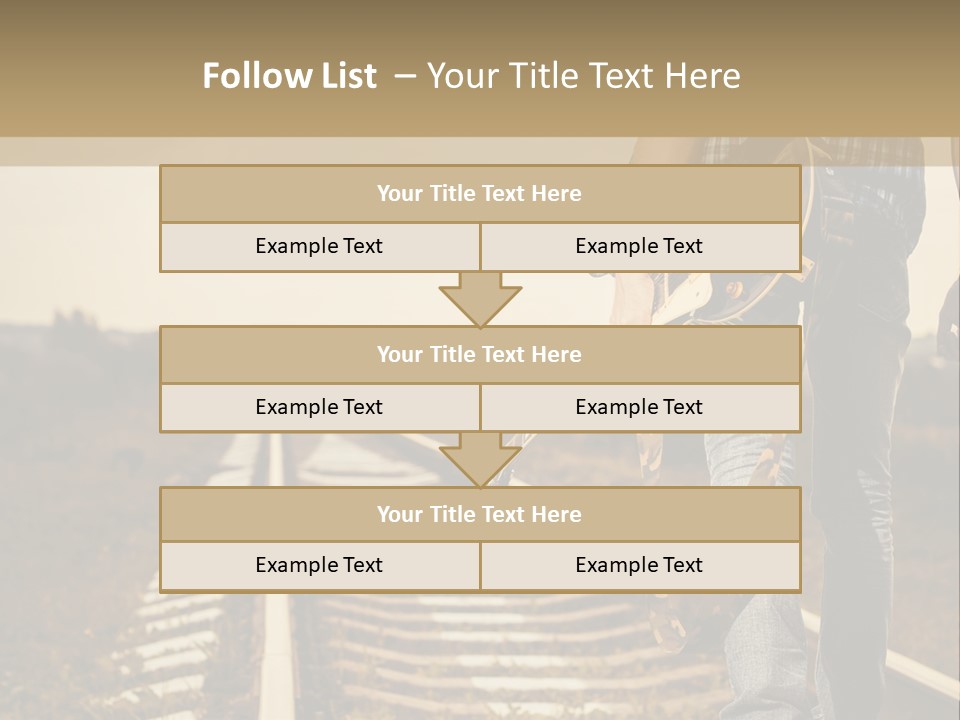This screenshot has height=720, width=960.
Task: Pick the left Example Text cell in second block
Action: click(319, 407)
